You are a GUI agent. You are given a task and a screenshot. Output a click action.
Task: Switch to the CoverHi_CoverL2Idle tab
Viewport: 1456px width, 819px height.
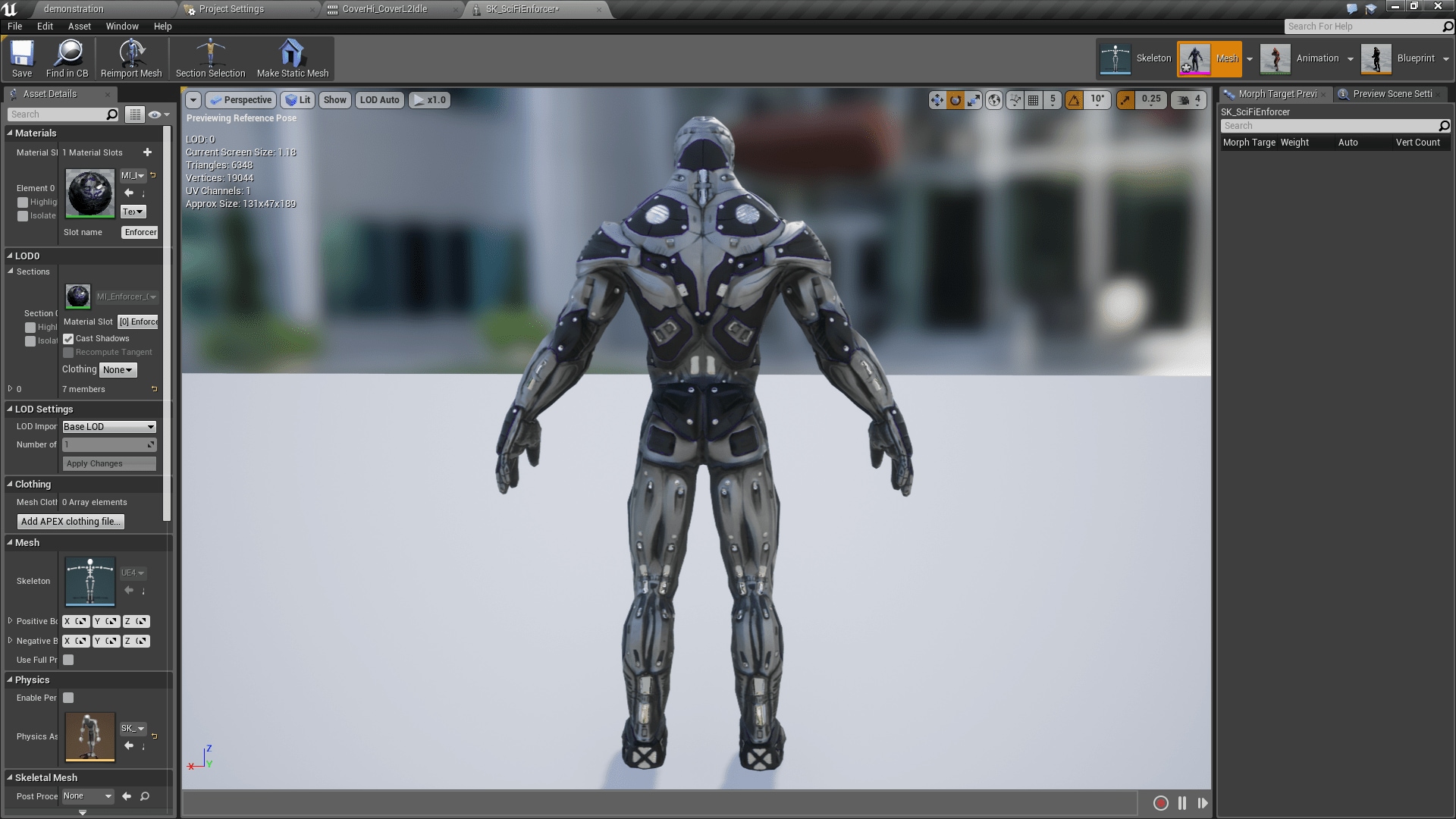coord(385,10)
